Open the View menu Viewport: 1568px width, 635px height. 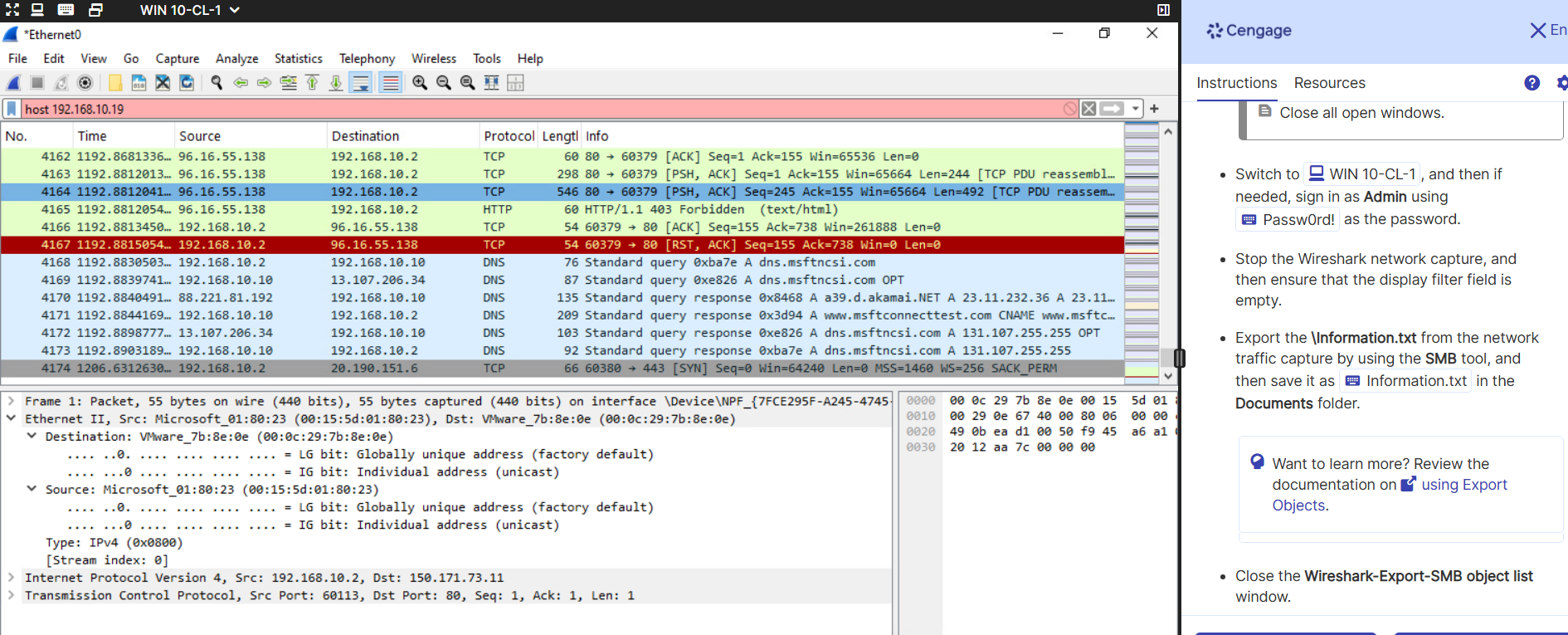click(94, 58)
